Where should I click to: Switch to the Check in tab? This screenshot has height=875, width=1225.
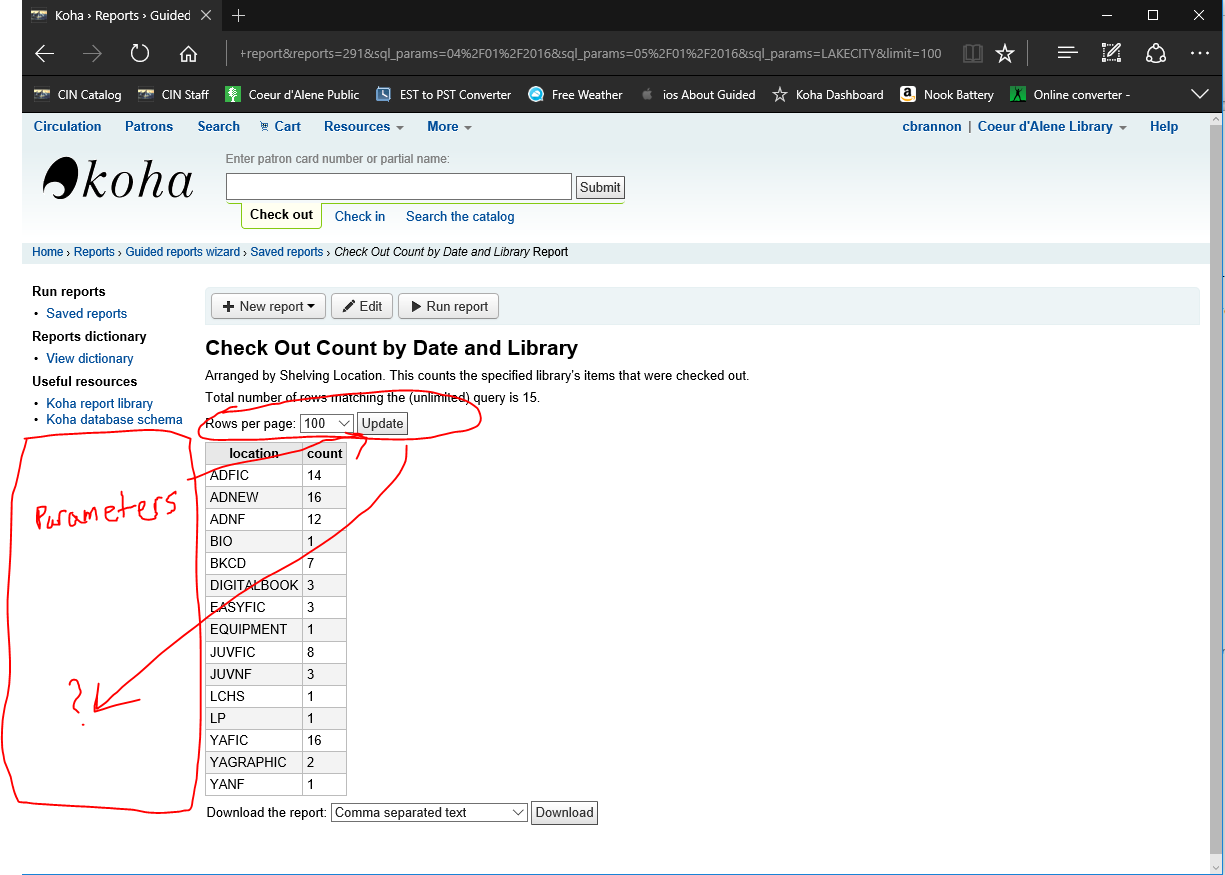360,216
